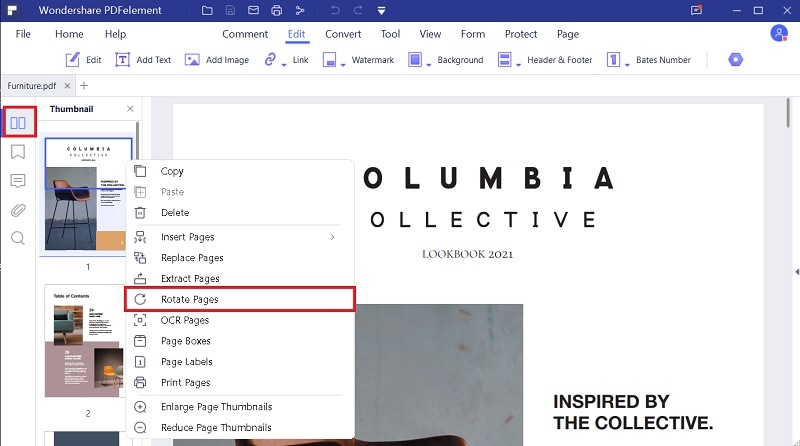
Task: Choose Reduce Page Thumbnails
Action: coord(240,428)
